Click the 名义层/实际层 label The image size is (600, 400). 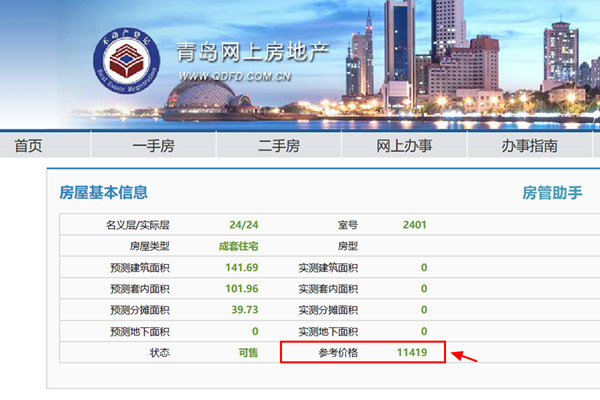pos(138,225)
